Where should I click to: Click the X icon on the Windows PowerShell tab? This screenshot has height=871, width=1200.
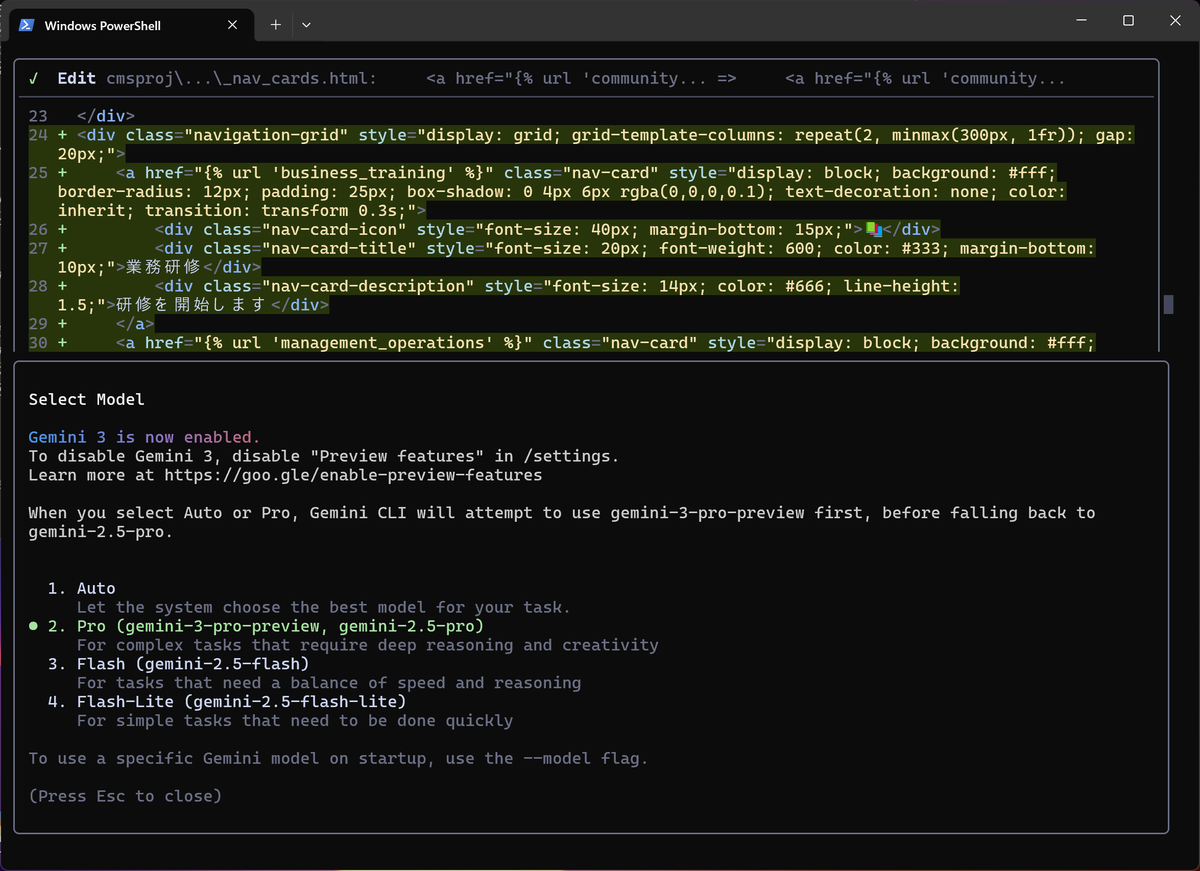coord(231,25)
